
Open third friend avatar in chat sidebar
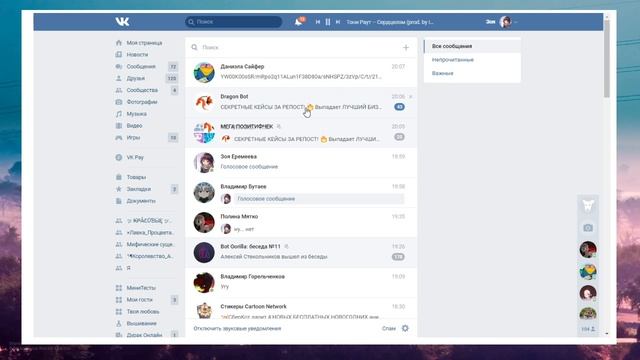click(588, 293)
